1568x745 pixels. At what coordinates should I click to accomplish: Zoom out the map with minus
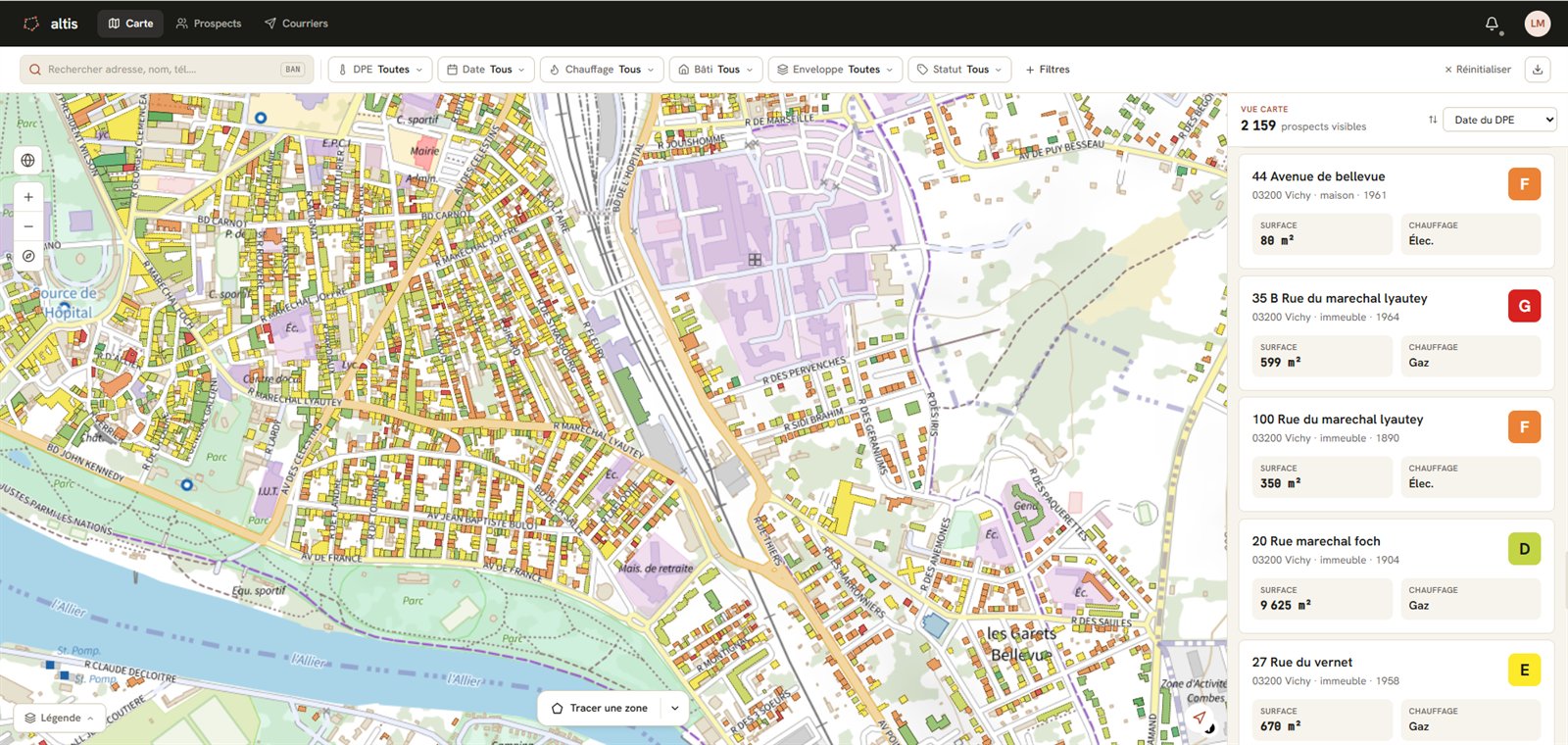point(28,226)
